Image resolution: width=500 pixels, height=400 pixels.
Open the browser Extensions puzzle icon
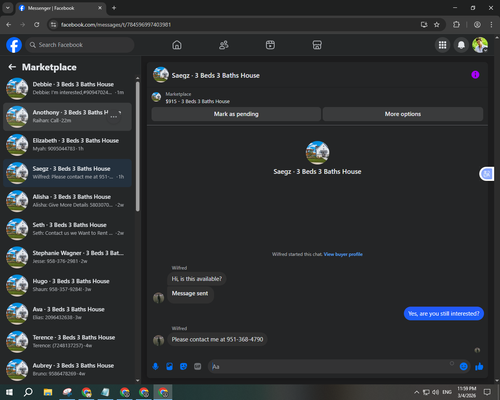pyautogui.click(x=456, y=25)
